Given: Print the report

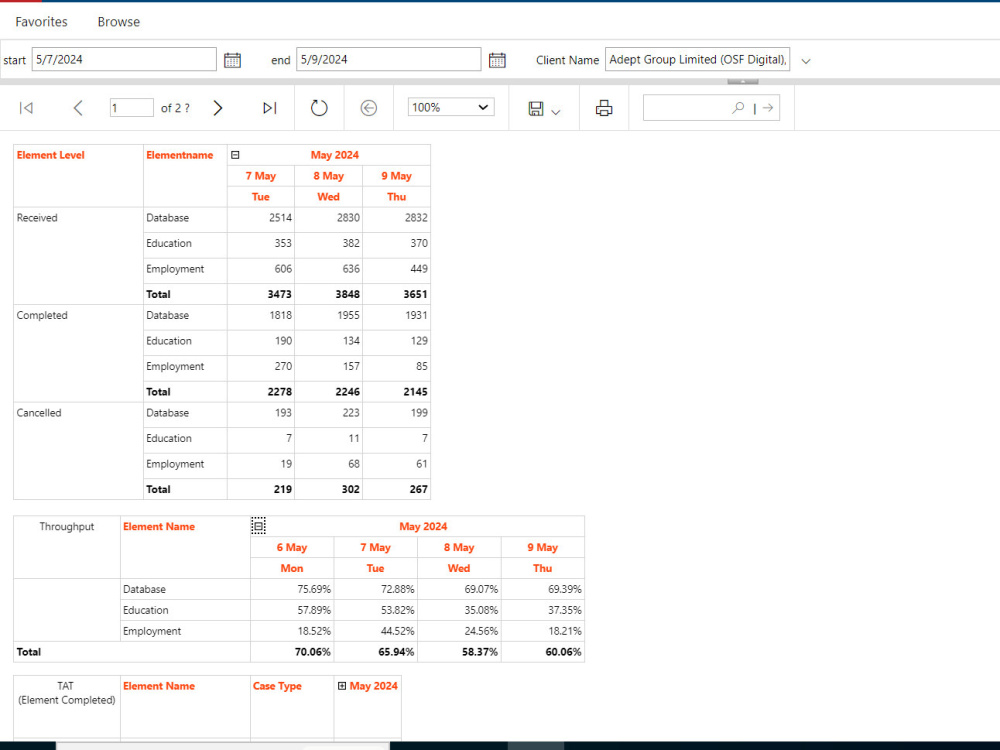Looking at the screenshot, I should coord(604,108).
